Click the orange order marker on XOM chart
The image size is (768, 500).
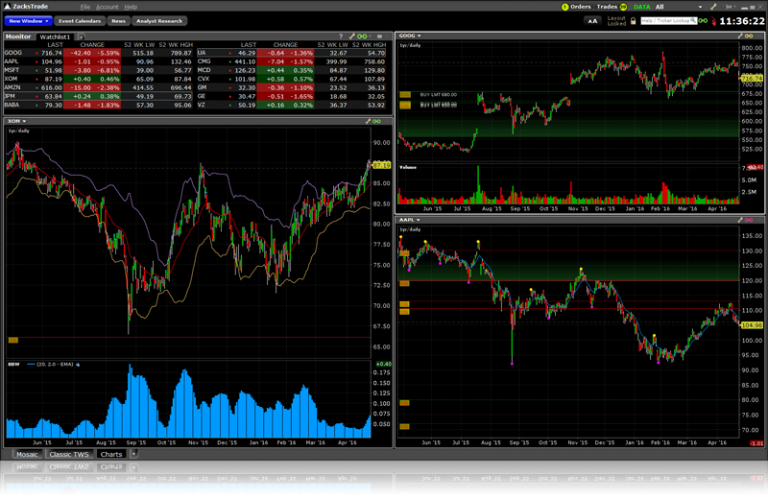[13, 340]
